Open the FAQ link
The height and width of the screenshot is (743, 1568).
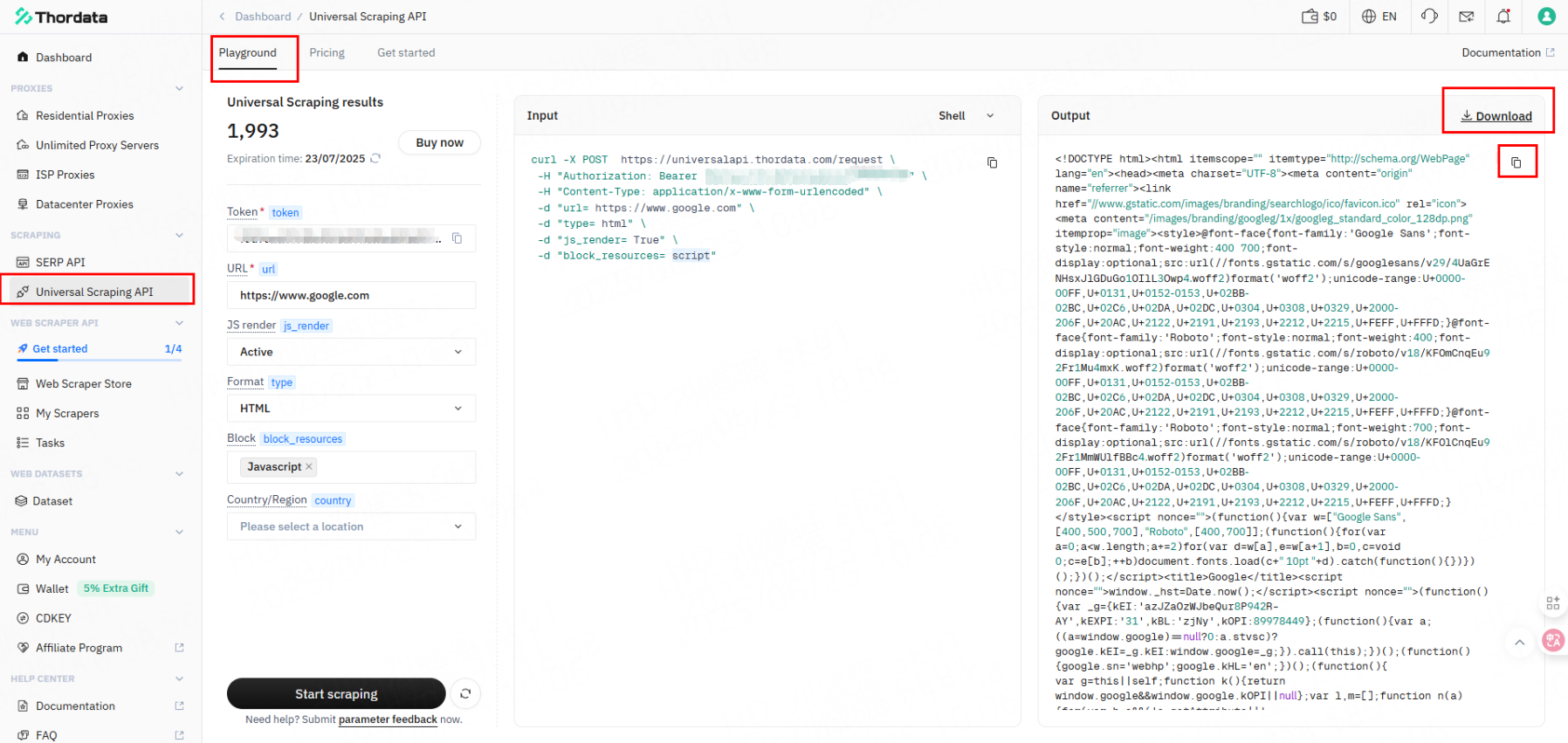[x=100, y=735]
